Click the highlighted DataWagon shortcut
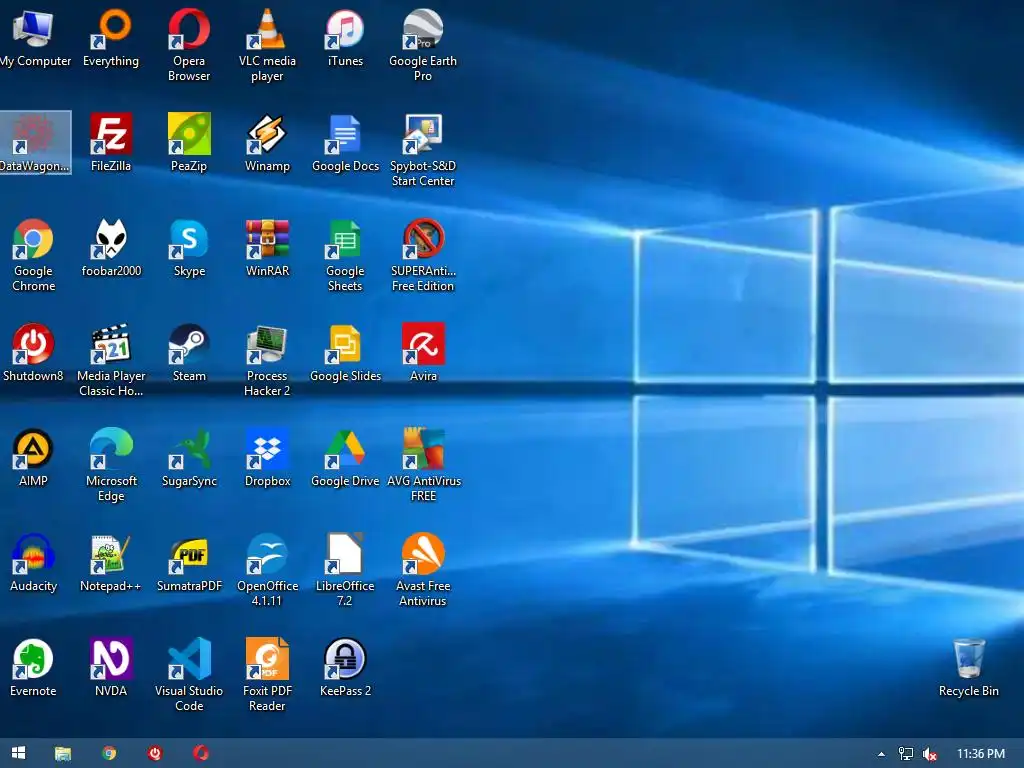Image resolution: width=1024 pixels, height=768 pixels. (34, 142)
